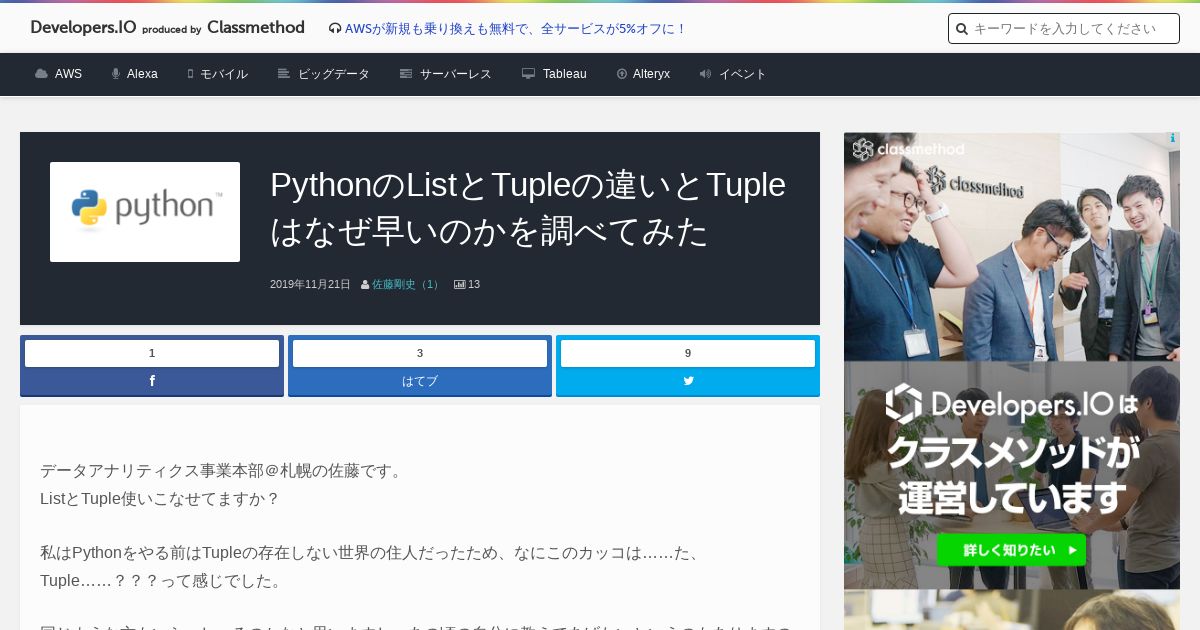Click the search magnifier icon

coord(962,29)
